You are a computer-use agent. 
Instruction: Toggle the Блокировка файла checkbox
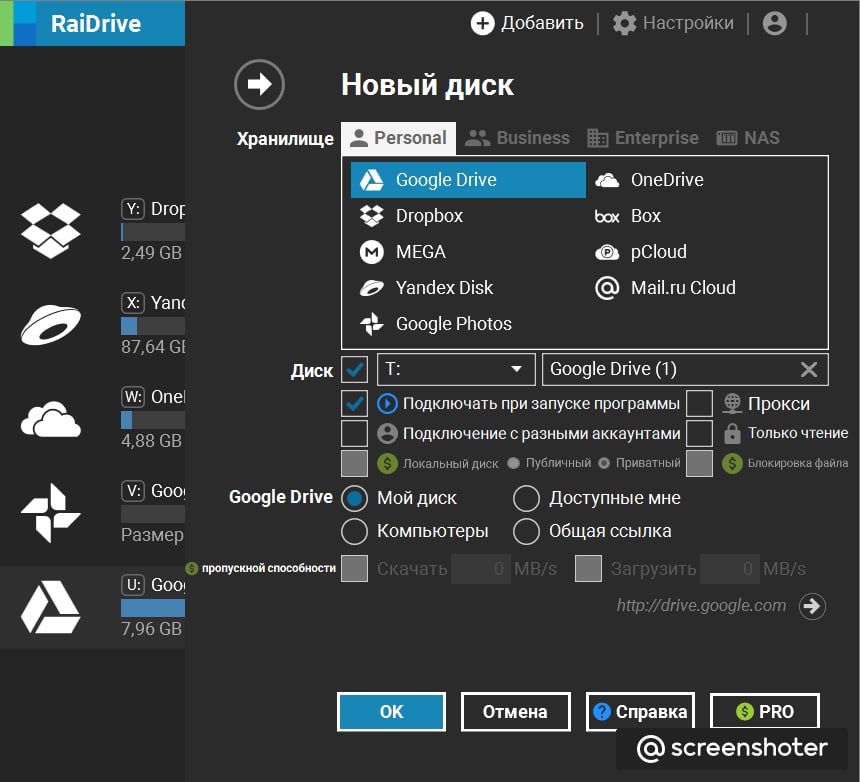(x=700, y=463)
